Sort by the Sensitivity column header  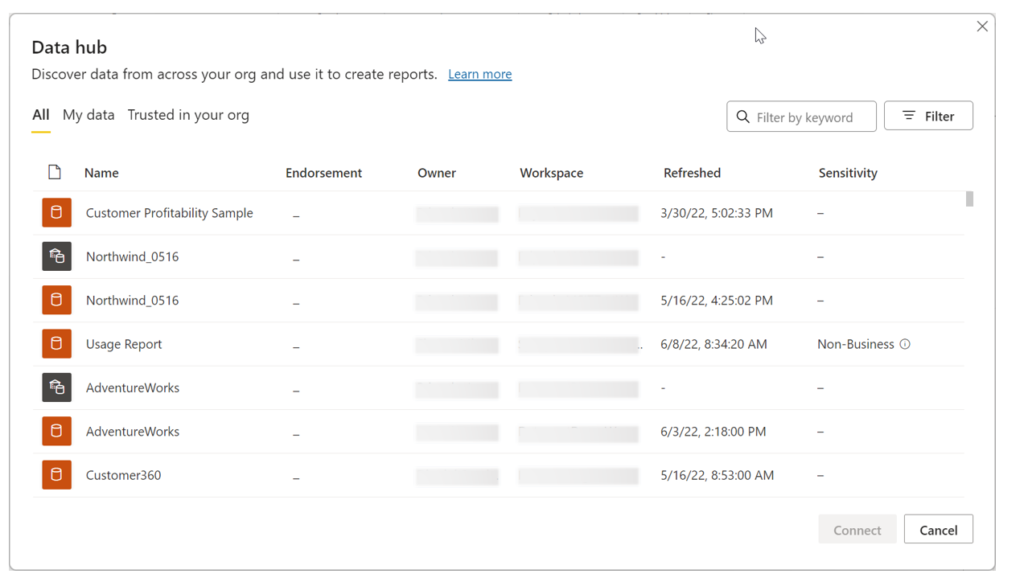click(x=848, y=173)
